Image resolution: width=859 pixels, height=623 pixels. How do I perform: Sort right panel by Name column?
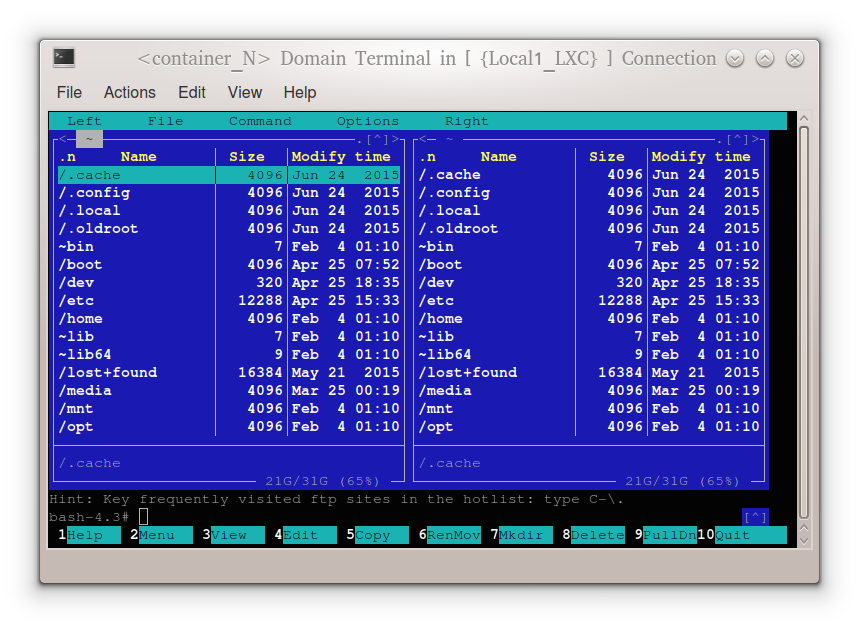(x=499, y=157)
